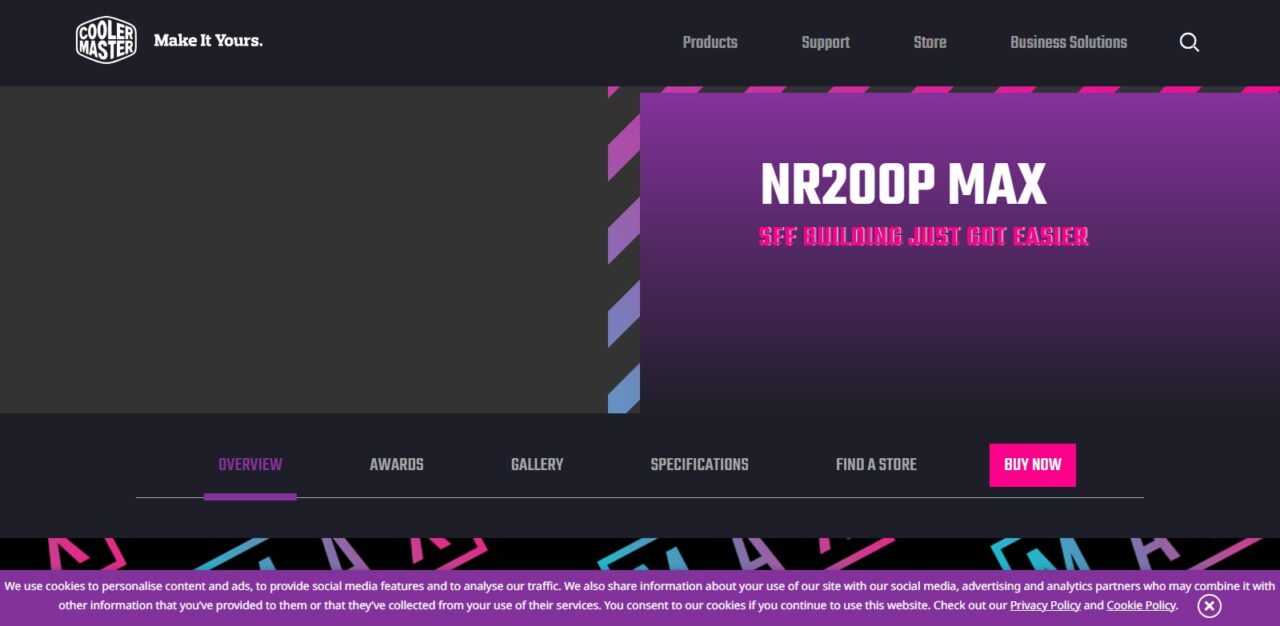1280x626 pixels.
Task: Click the SFF Building Just Got Easier text
Action: [923, 237]
